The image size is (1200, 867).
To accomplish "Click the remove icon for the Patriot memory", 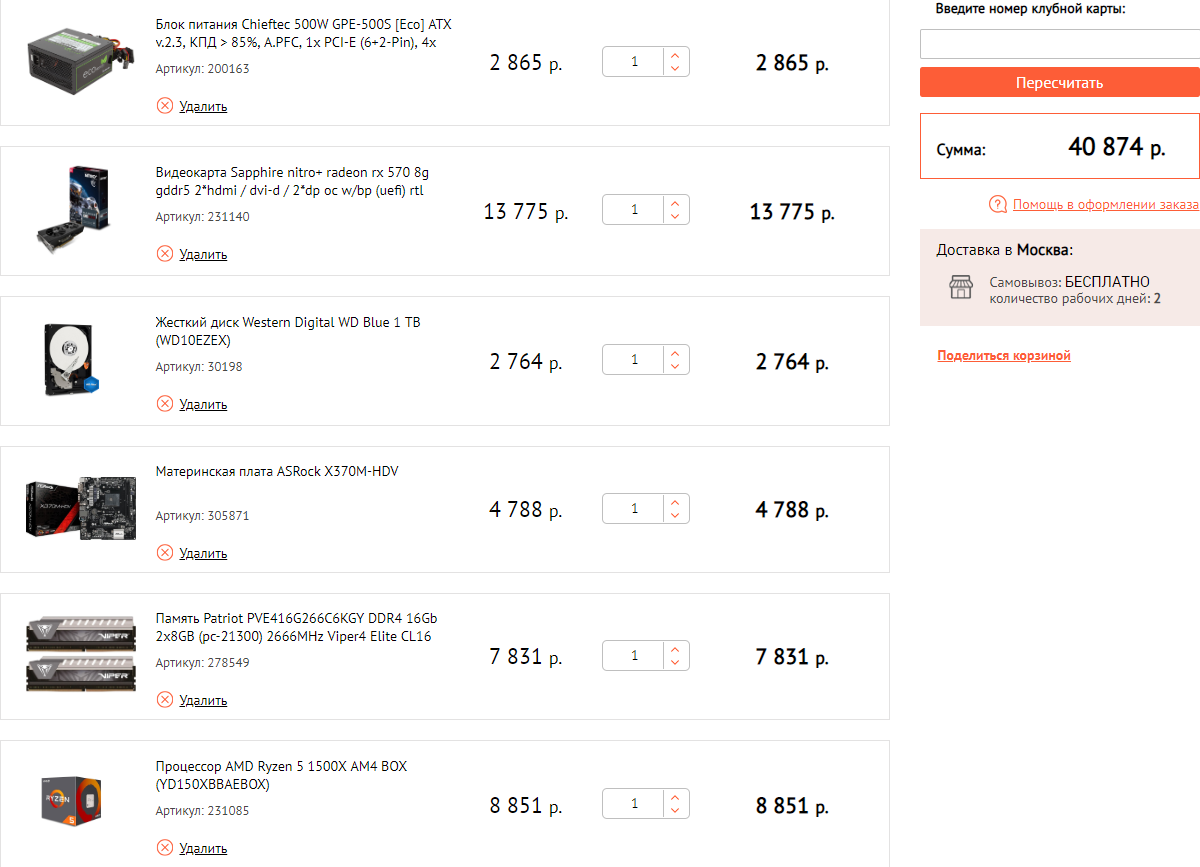I will pyautogui.click(x=165, y=700).
